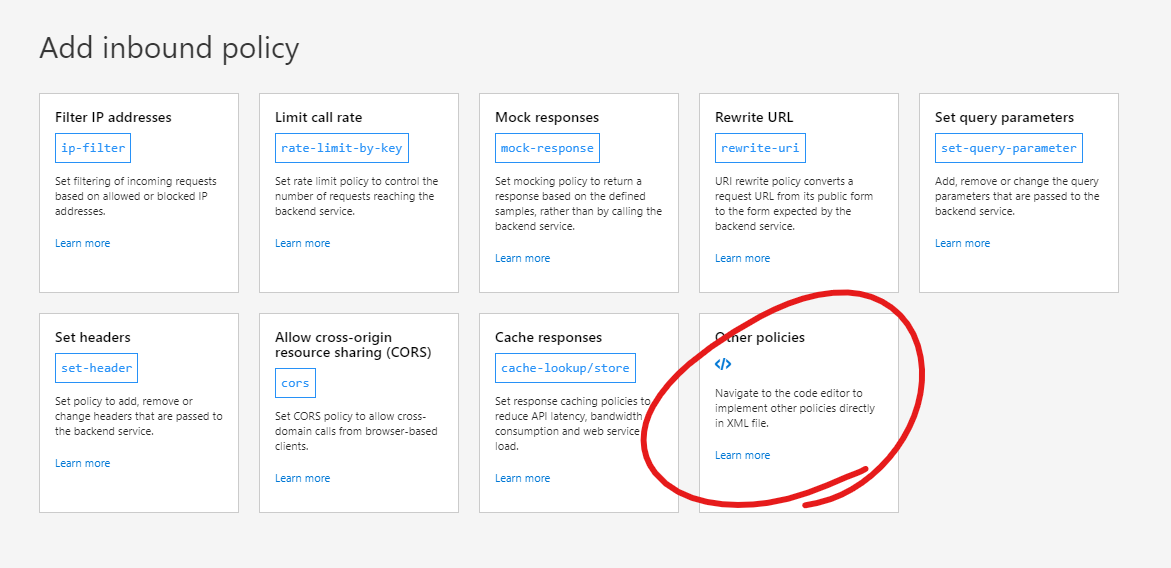Click the cache-lookup/store policy button

tap(565, 368)
